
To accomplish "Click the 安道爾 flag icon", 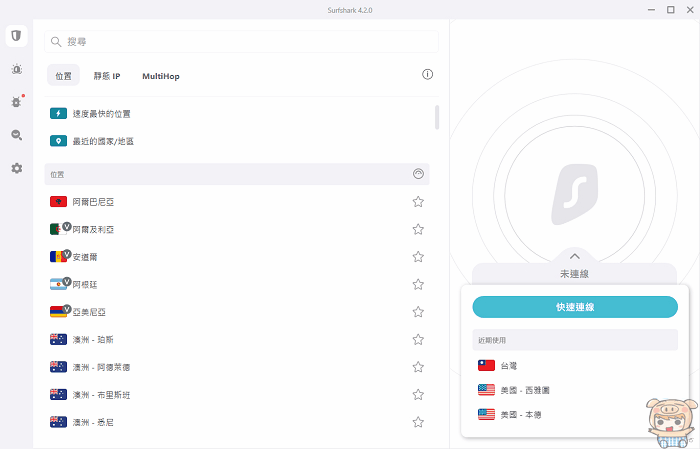I will (x=58, y=257).
